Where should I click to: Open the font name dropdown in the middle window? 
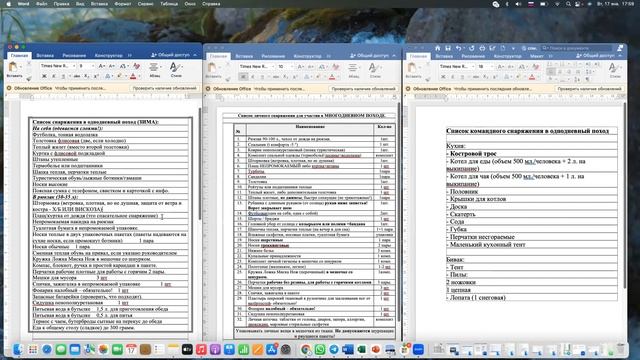(x=273, y=66)
